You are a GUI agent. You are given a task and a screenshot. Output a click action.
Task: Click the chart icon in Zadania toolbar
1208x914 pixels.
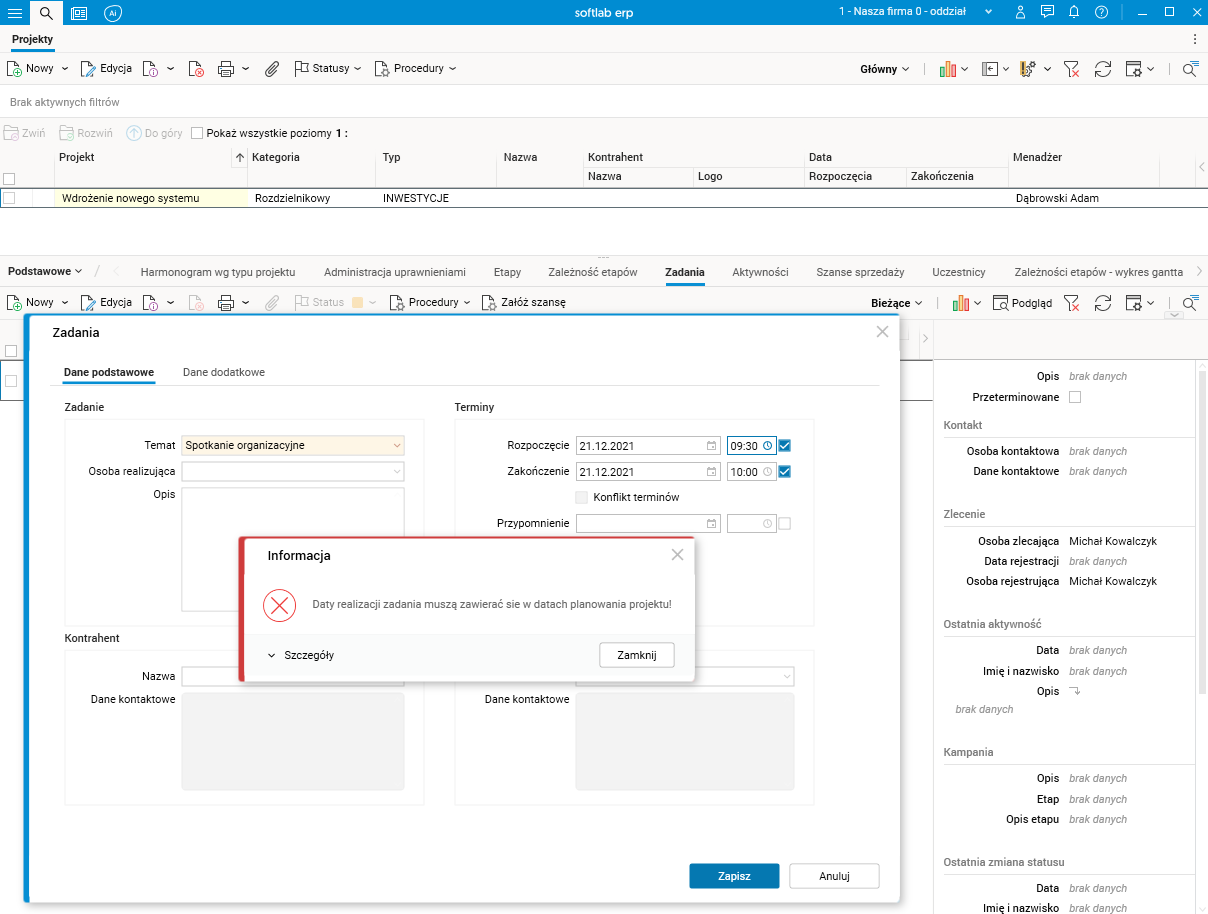click(961, 302)
